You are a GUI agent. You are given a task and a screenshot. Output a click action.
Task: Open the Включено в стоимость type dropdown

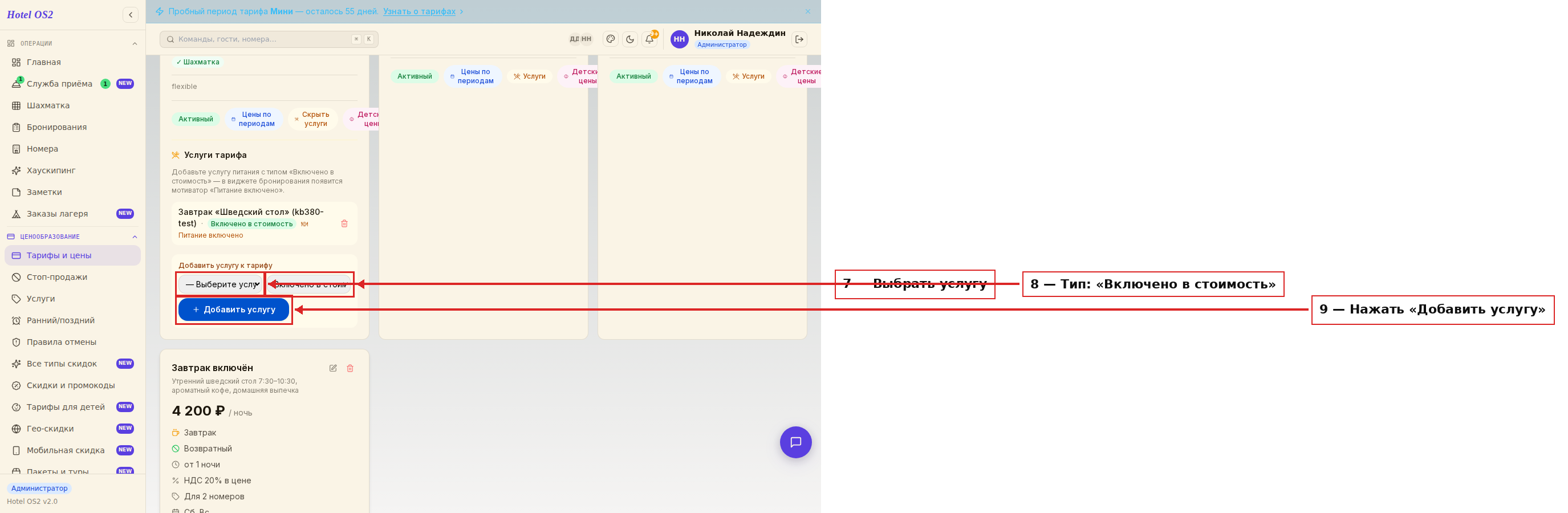[x=310, y=284]
